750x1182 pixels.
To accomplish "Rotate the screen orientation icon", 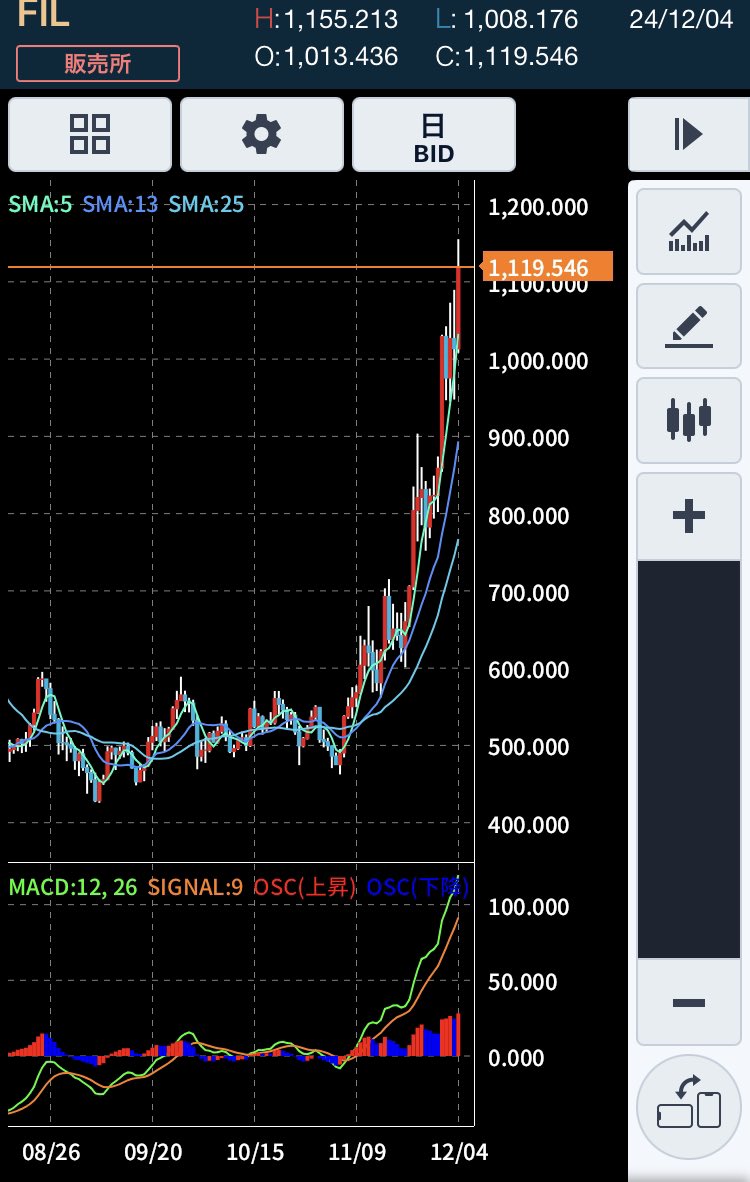I will [x=689, y=1107].
